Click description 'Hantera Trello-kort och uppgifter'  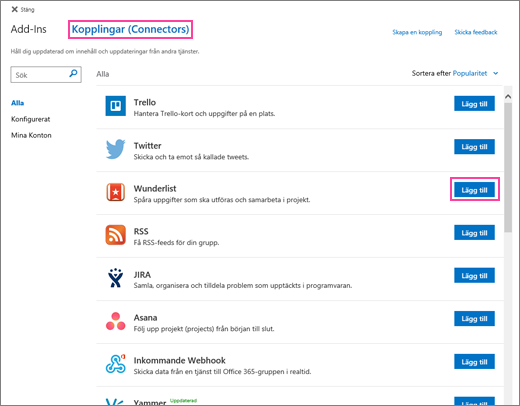[204, 114]
